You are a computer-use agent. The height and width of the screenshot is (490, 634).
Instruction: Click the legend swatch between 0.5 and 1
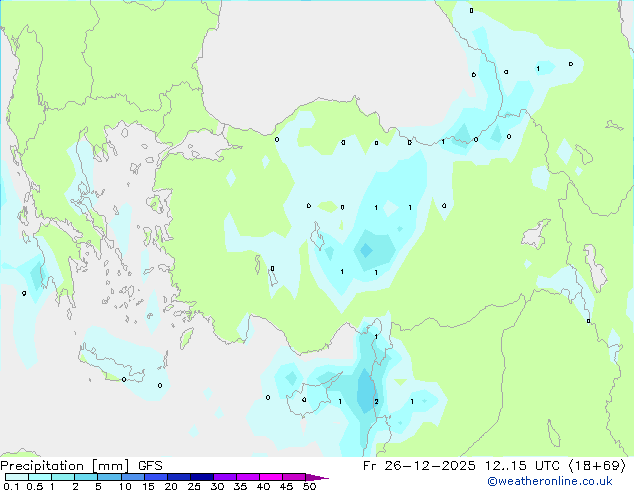40,477
